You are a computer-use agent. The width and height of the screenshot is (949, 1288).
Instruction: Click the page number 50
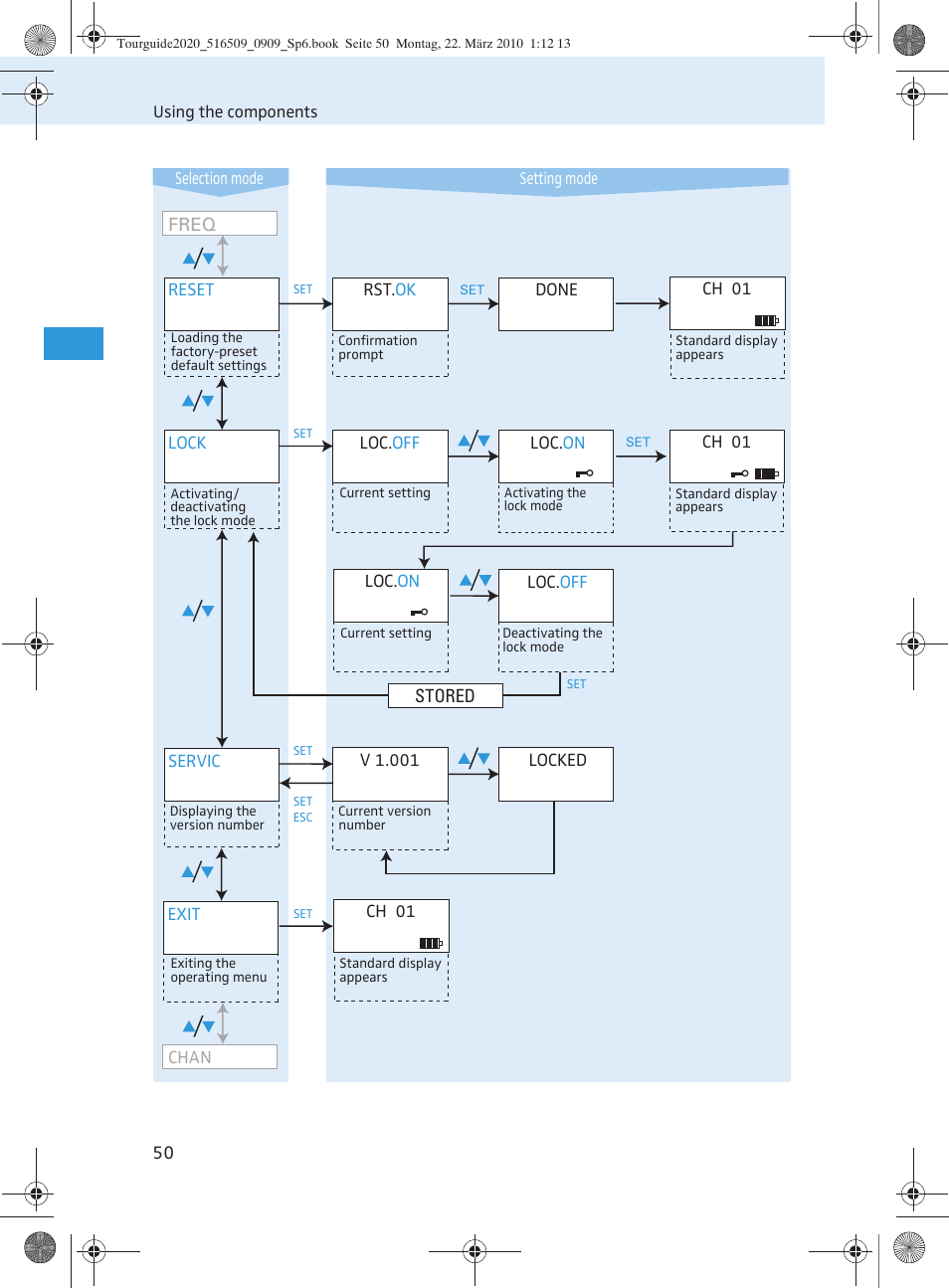163,1153
